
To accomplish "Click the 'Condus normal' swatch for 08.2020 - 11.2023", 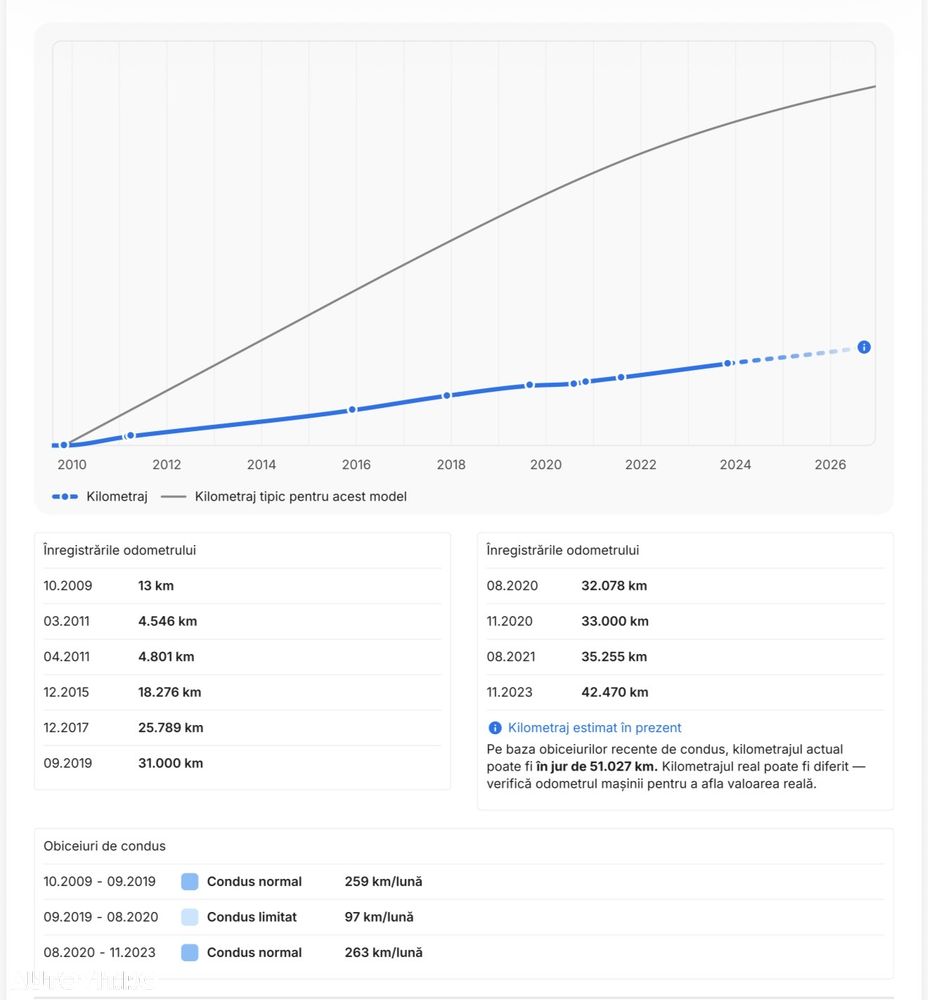I will click(x=189, y=953).
